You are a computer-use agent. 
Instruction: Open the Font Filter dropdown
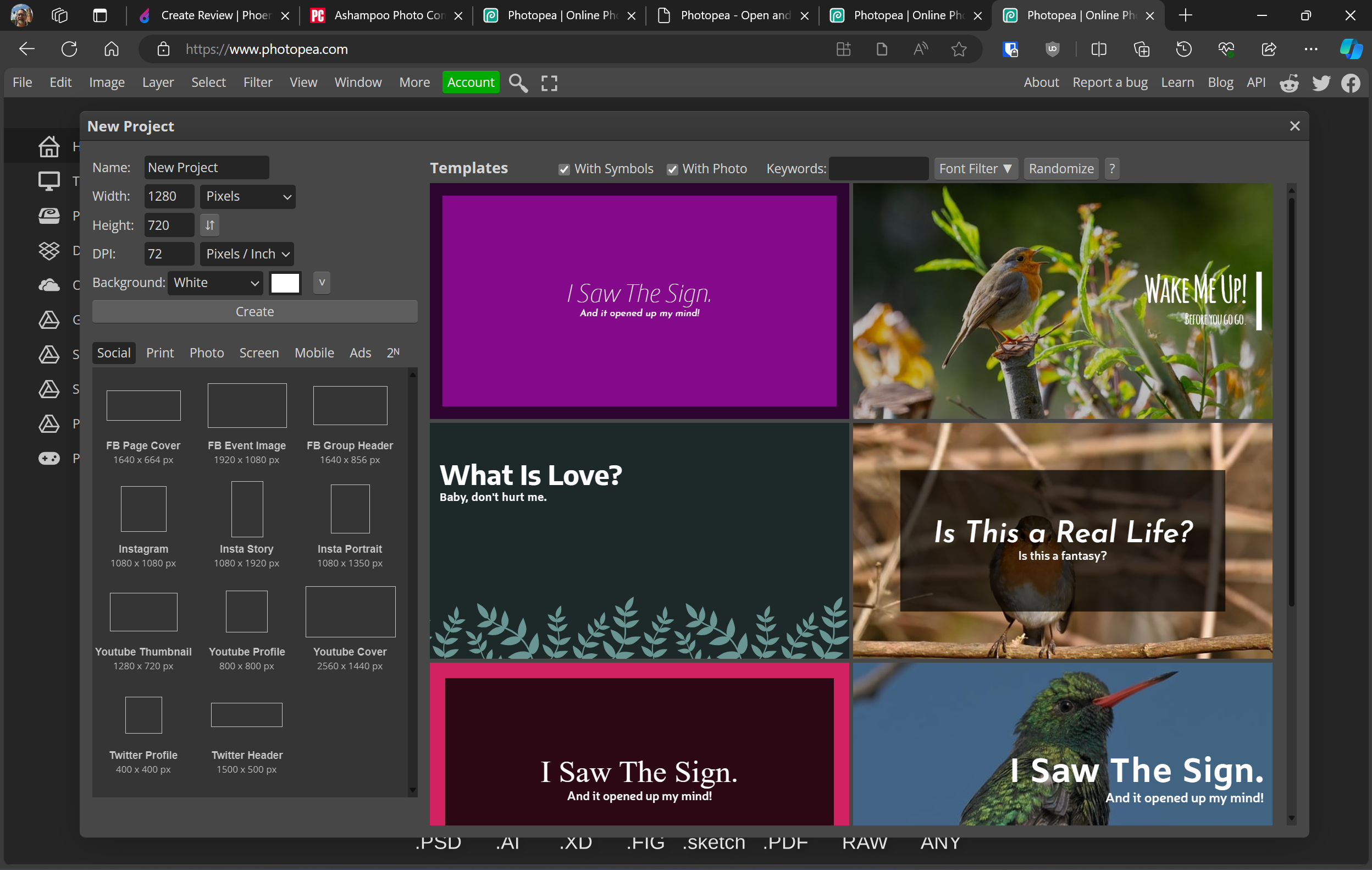tap(976, 169)
